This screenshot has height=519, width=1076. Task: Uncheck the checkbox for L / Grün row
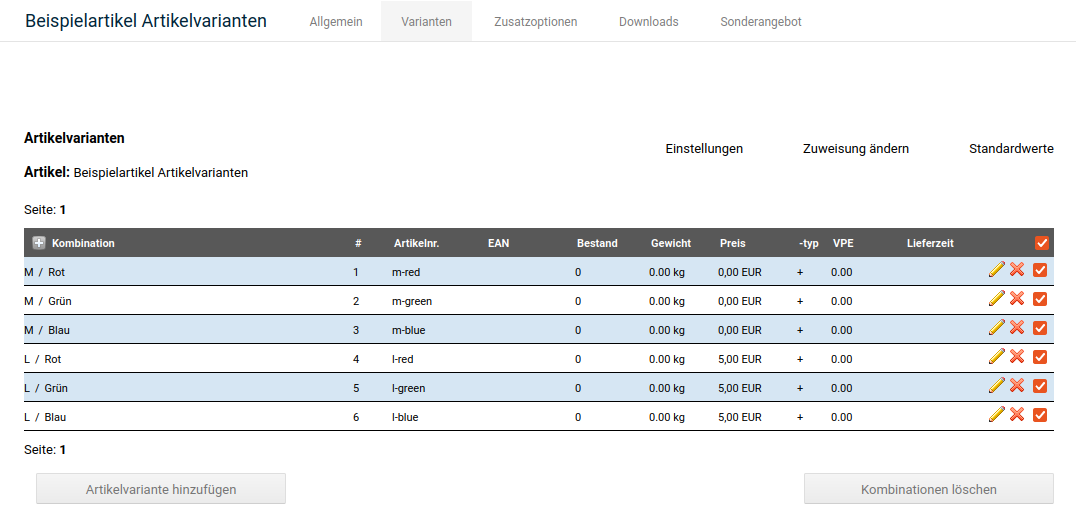(1040, 386)
